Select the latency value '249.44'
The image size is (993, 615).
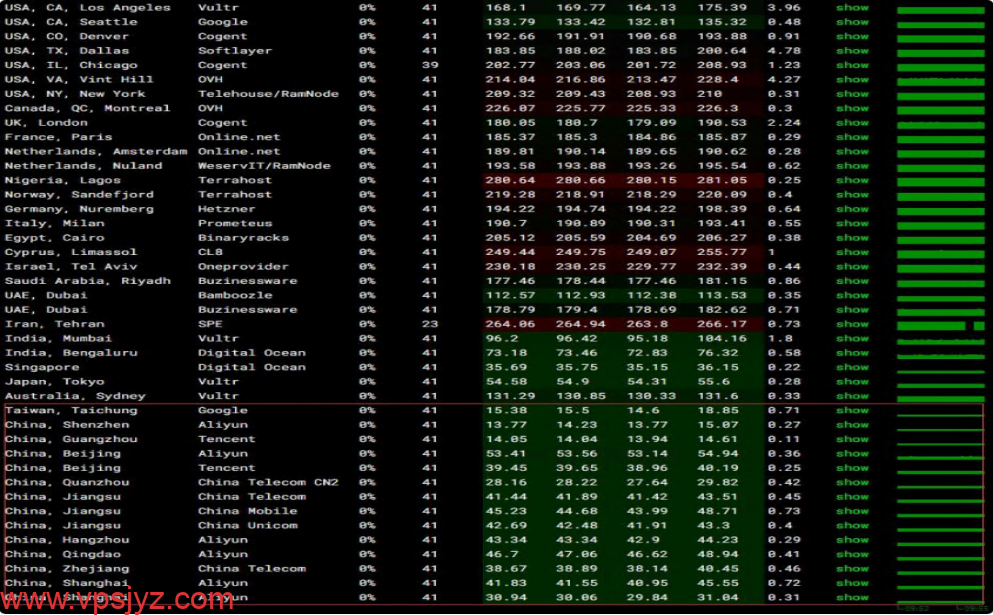(x=510, y=252)
